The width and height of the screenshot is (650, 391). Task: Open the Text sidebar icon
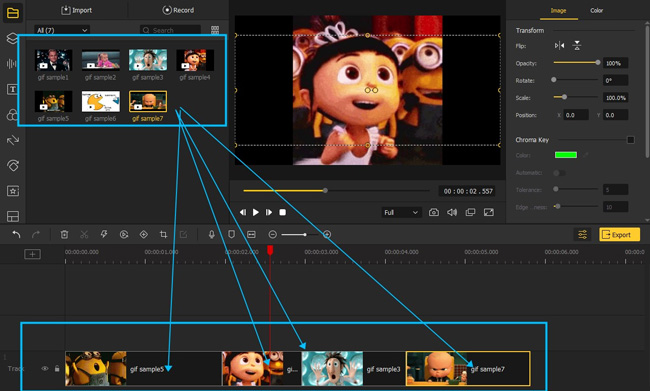pyautogui.click(x=12, y=89)
